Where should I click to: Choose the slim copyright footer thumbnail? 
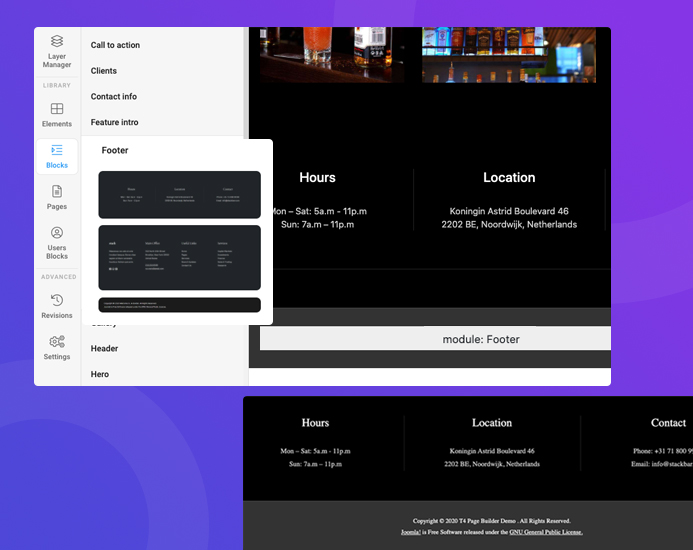coord(179,305)
